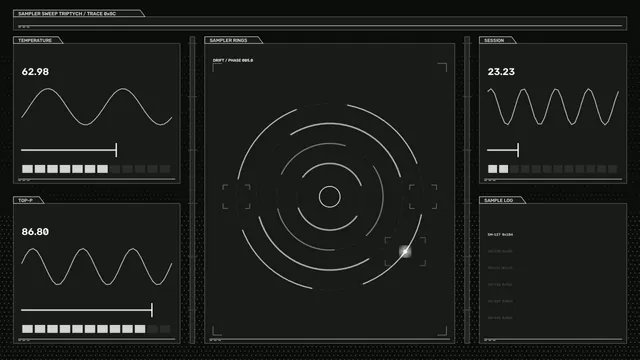The height and width of the screenshot is (360, 640).
Task: Click the Session segmented level meter
Action: (553, 169)
